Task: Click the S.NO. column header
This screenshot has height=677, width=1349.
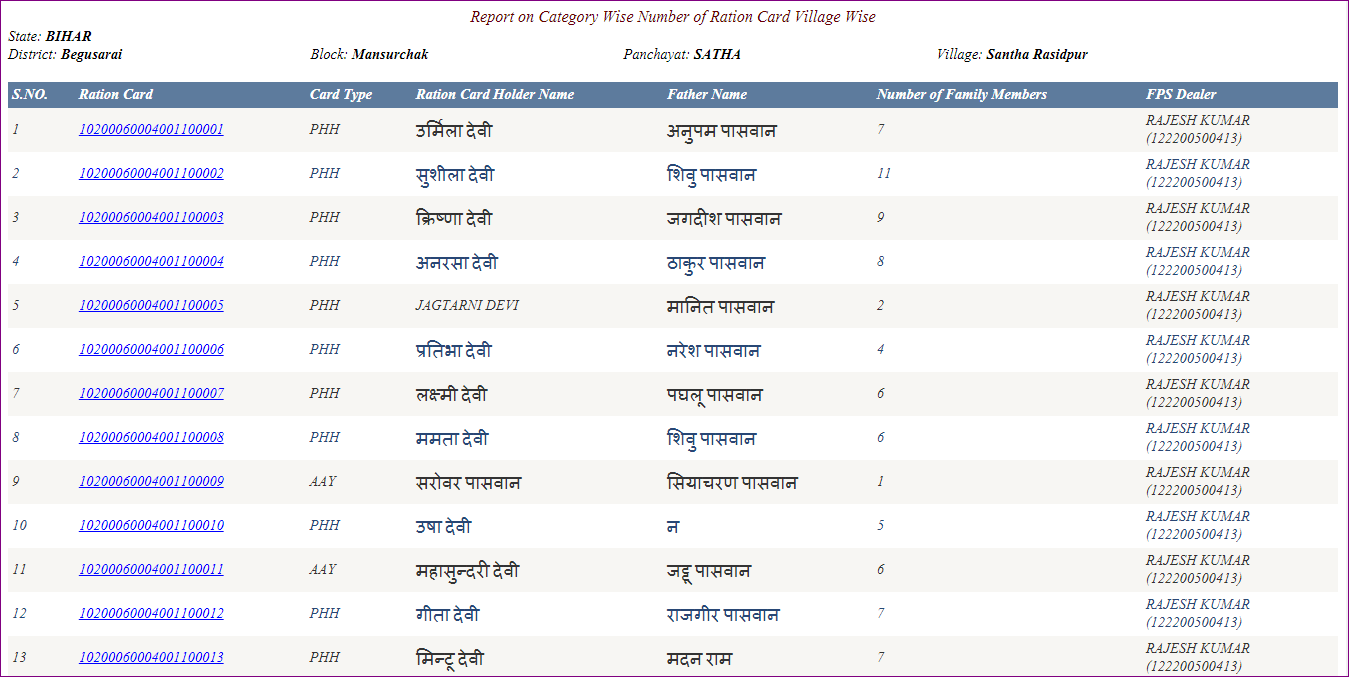Action: tap(30, 95)
